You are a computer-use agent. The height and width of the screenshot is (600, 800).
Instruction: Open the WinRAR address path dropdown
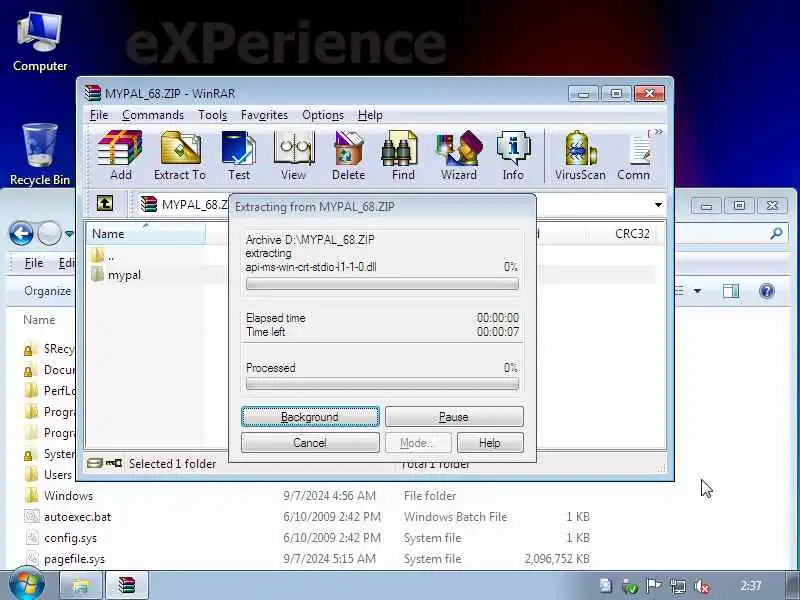coord(658,205)
